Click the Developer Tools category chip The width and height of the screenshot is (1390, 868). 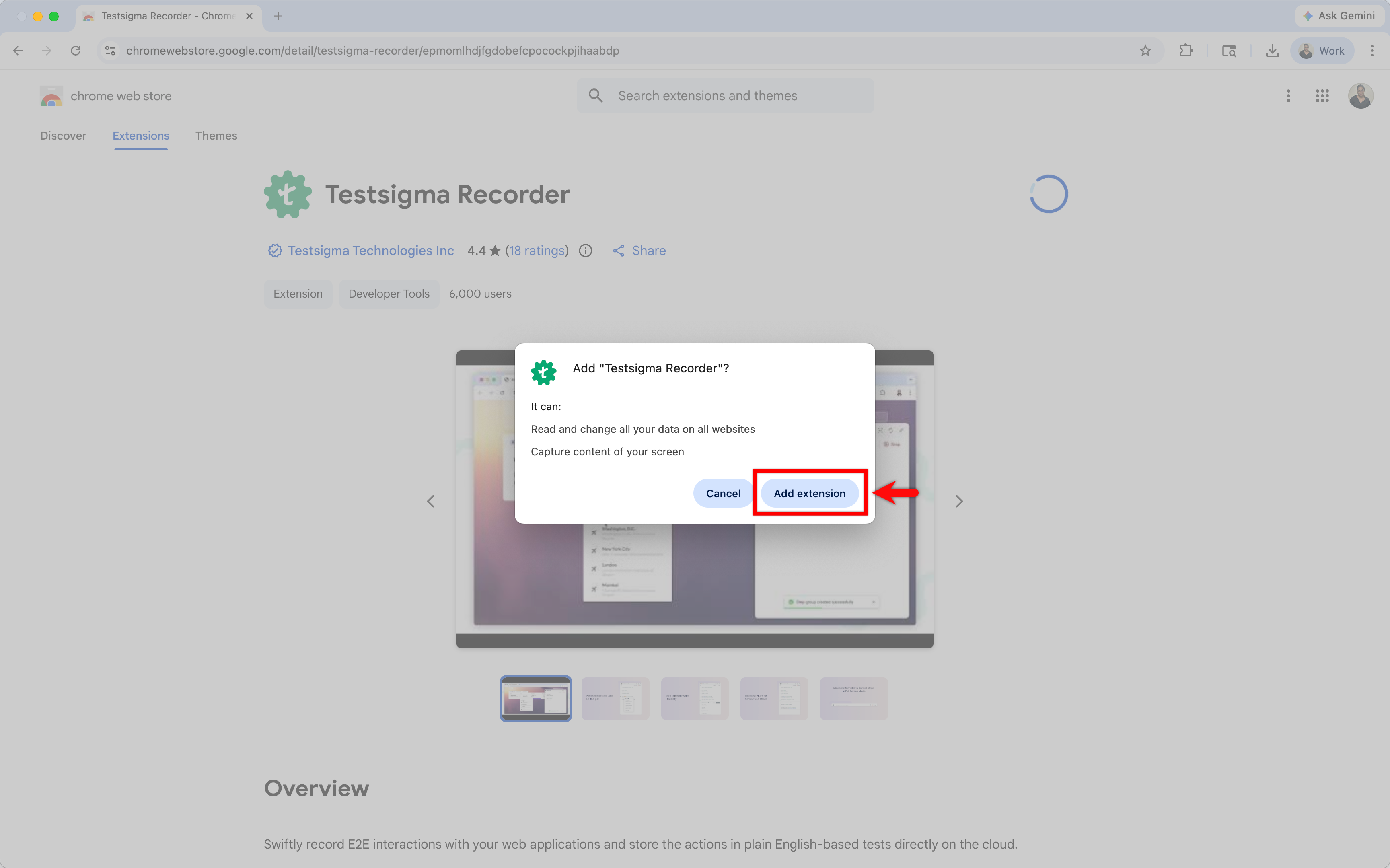[389, 293]
